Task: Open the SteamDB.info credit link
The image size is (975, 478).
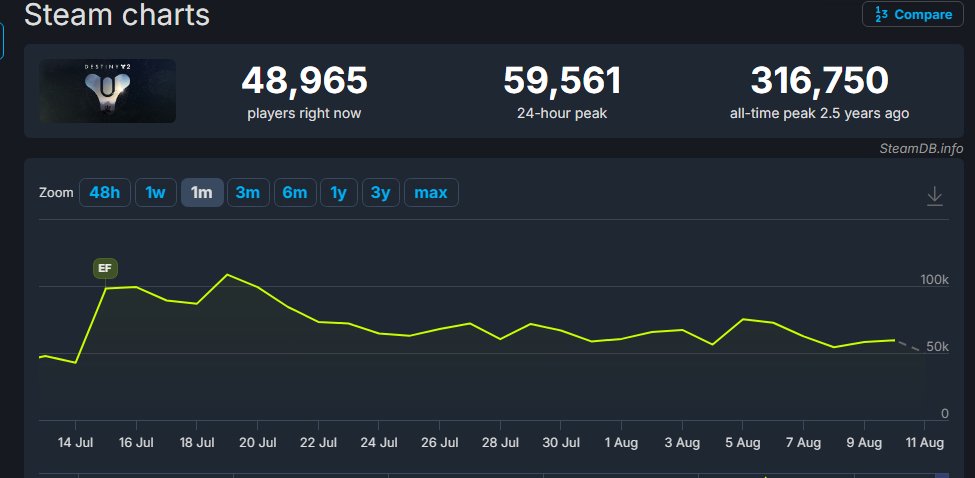Action: 921,149
